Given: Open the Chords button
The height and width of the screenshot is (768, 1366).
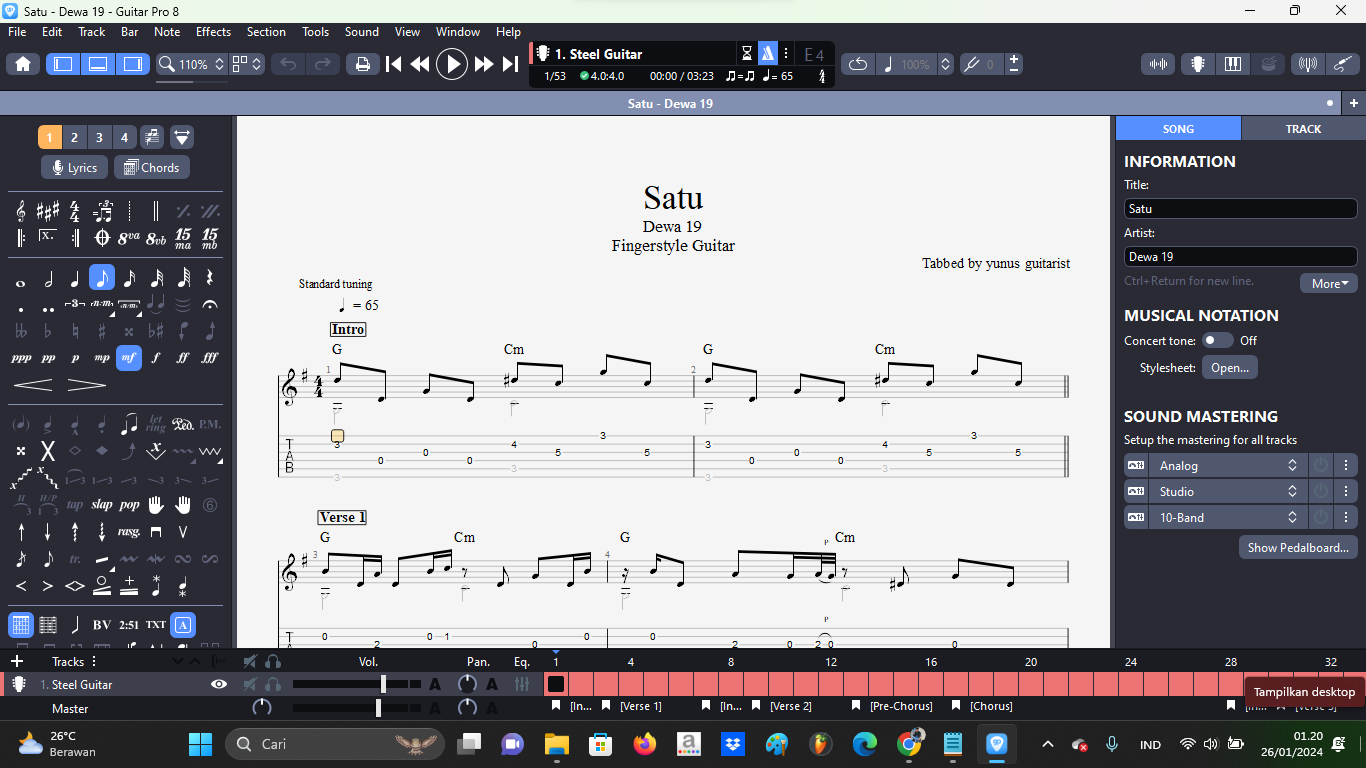Looking at the screenshot, I should pos(152,167).
